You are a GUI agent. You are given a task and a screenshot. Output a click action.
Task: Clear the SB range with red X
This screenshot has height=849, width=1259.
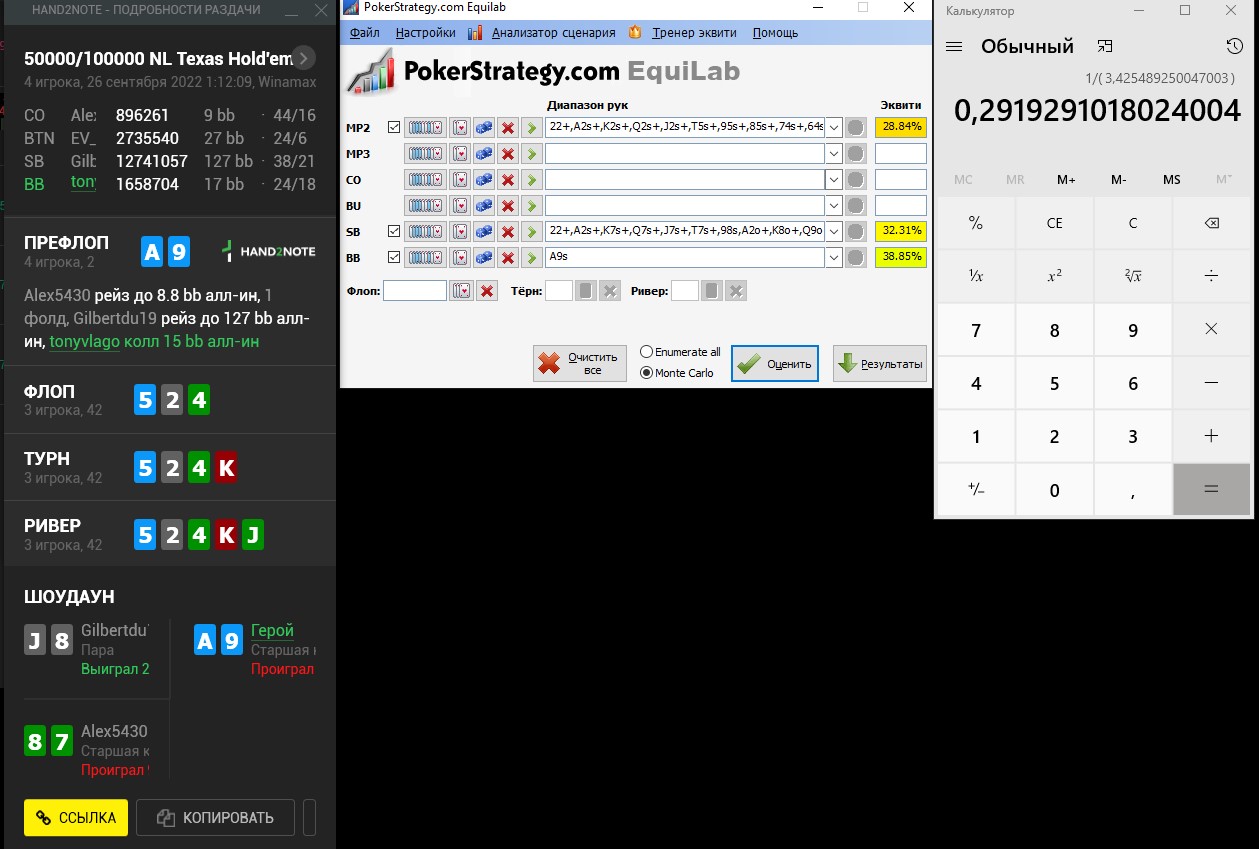pyautogui.click(x=508, y=231)
